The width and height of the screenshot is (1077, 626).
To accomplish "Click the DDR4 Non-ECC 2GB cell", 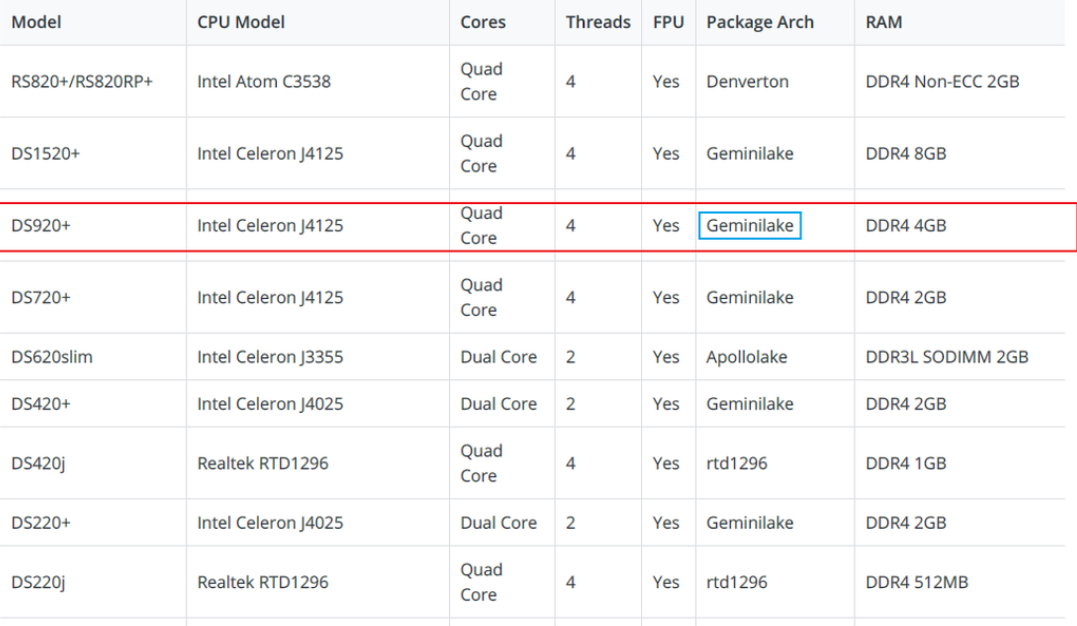I will [x=942, y=82].
